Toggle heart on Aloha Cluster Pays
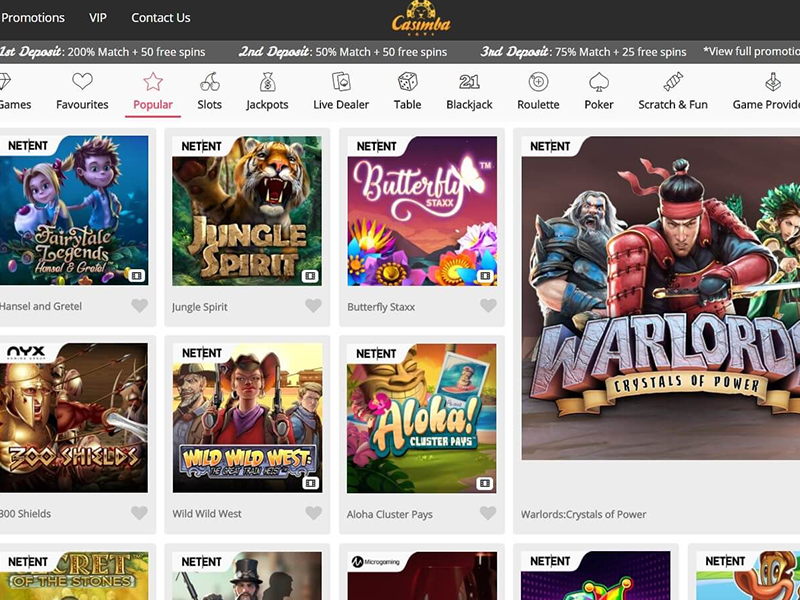The height and width of the screenshot is (600, 800). click(x=488, y=513)
